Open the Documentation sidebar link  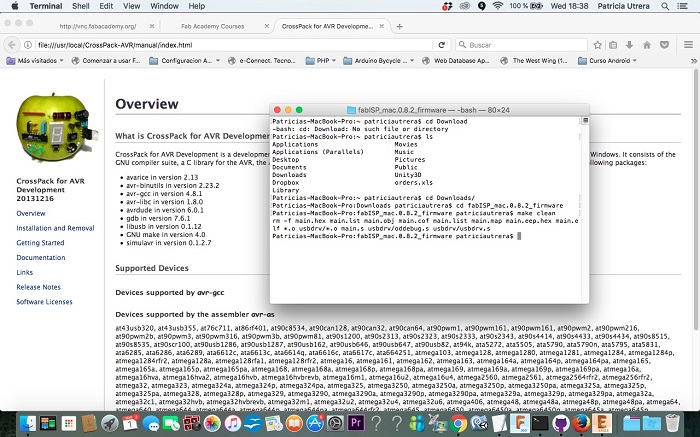(41, 258)
